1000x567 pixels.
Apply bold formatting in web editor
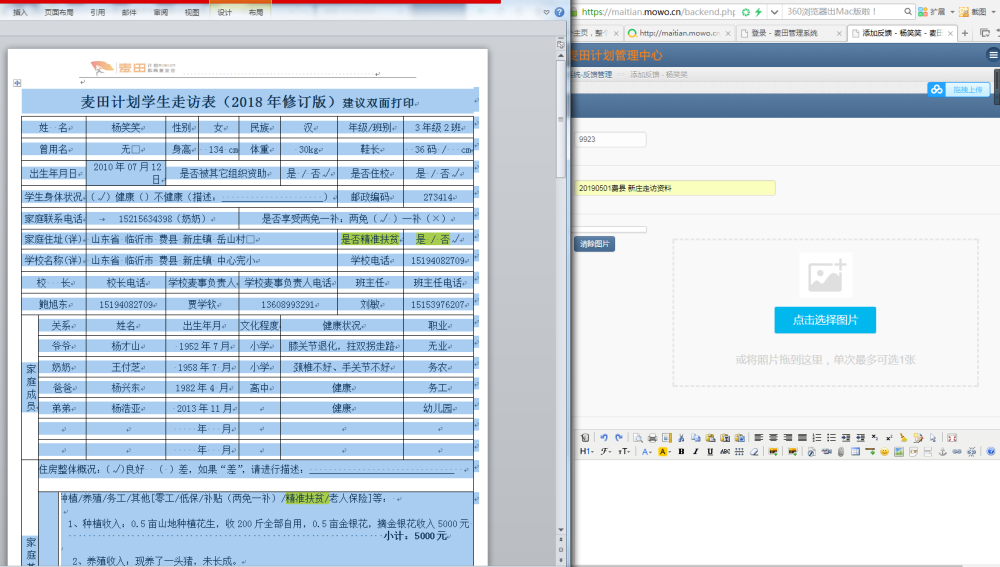tap(681, 452)
